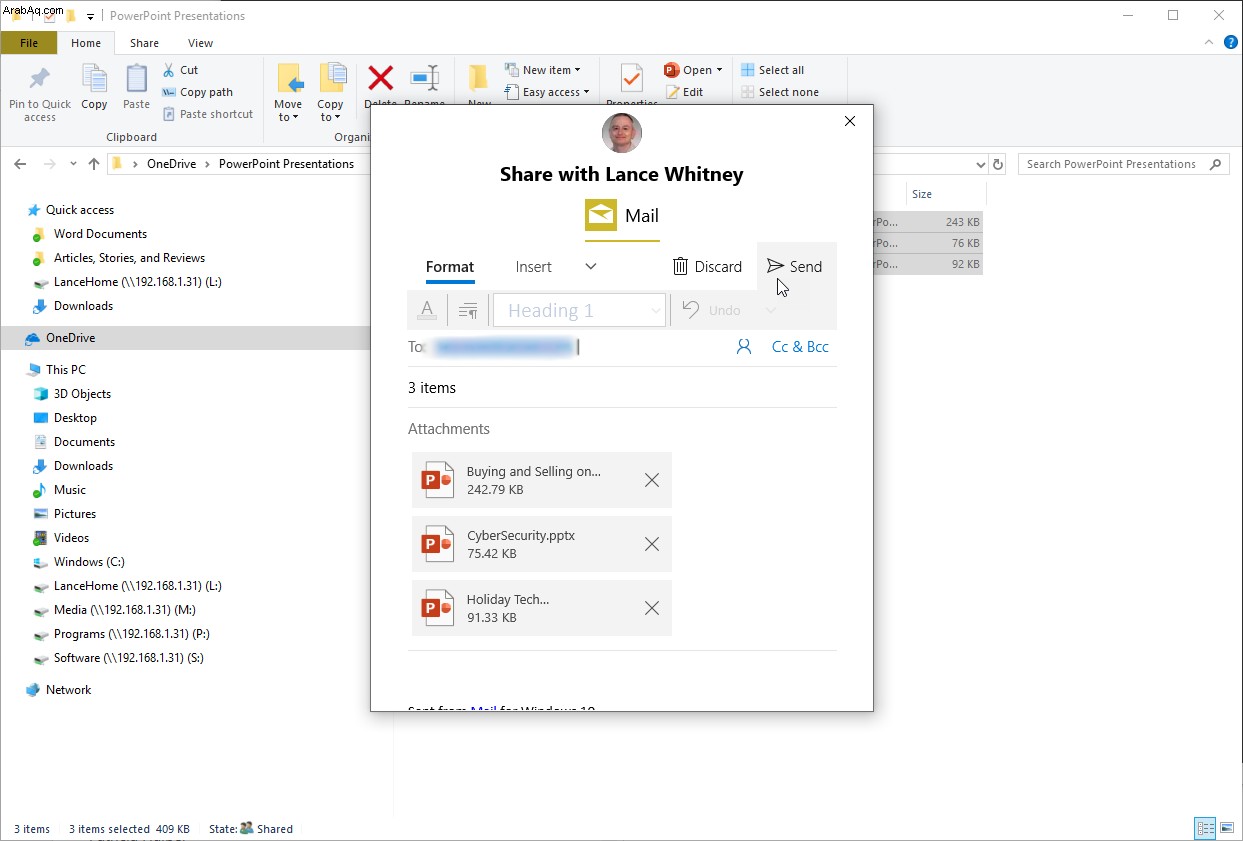Open the New item dropdown
This screenshot has width=1243, height=841.
tap(543, 70)
